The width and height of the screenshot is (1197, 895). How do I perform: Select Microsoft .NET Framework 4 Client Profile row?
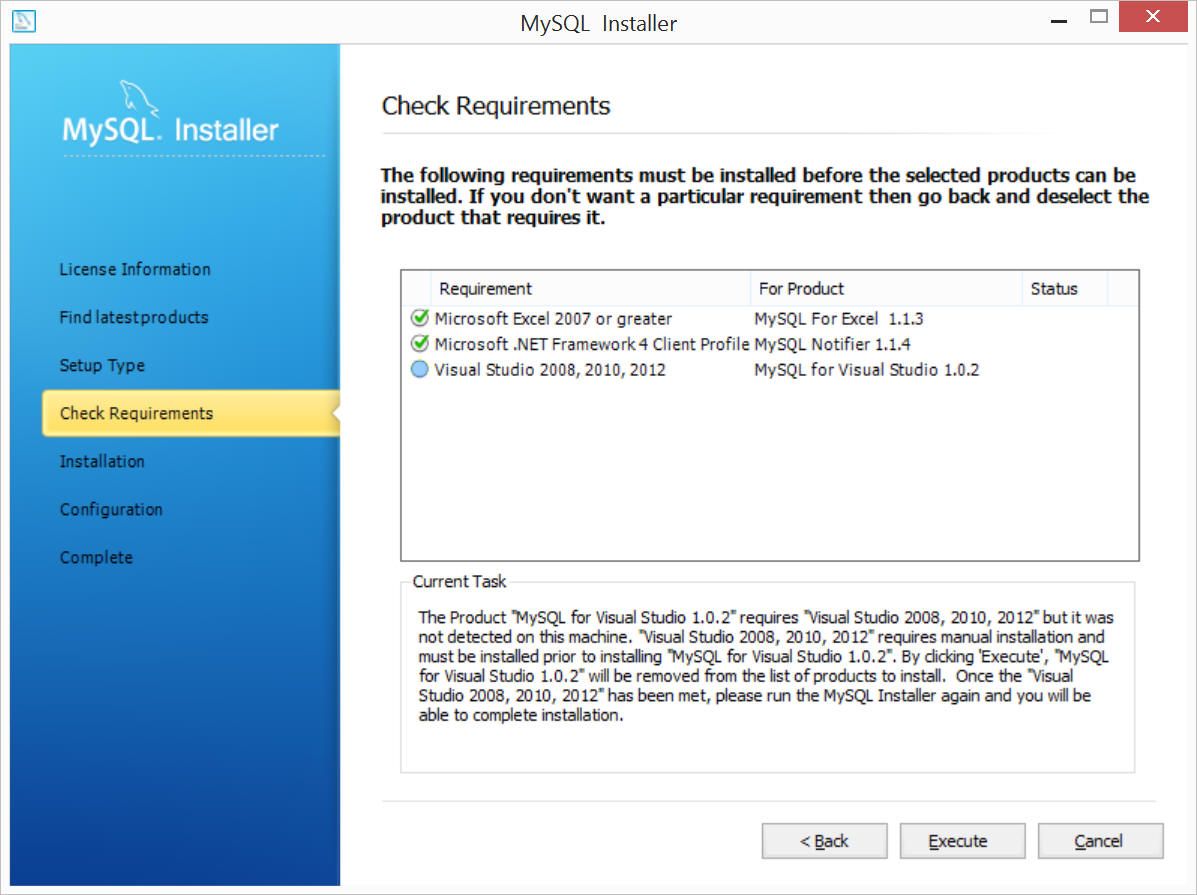(770, 344)
